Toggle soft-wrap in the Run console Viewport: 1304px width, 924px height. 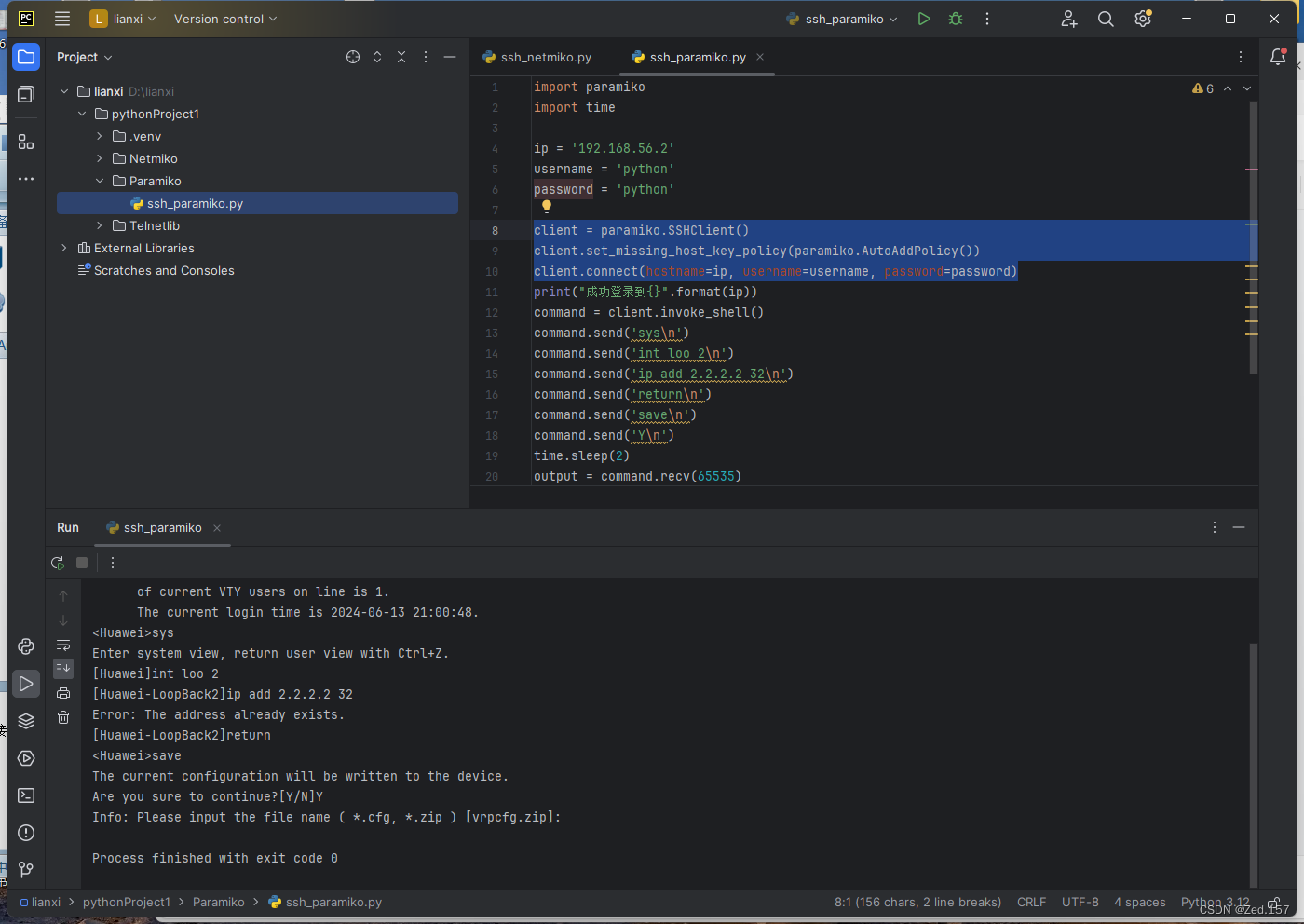62,645
